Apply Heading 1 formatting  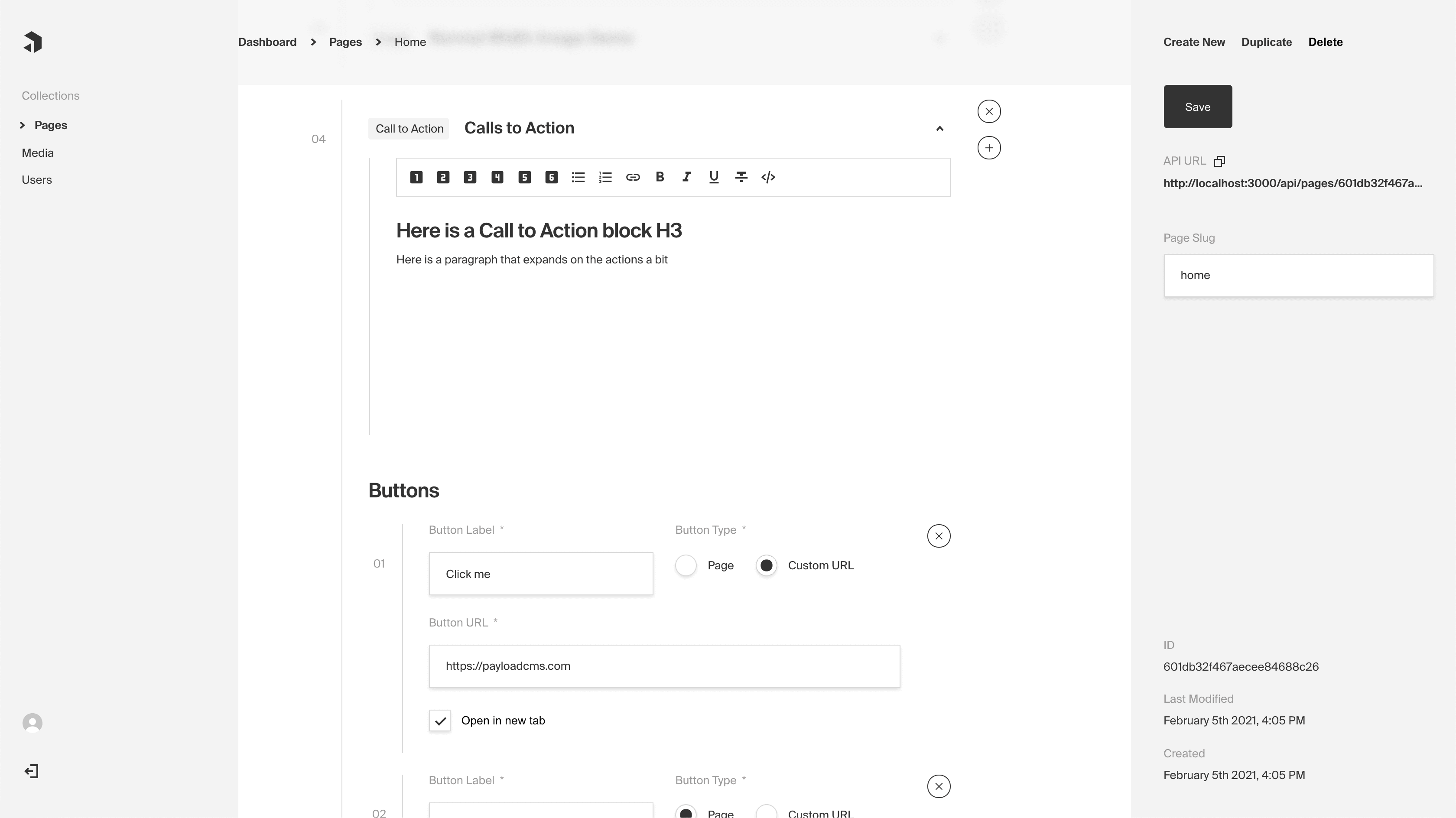click(416, 178)
